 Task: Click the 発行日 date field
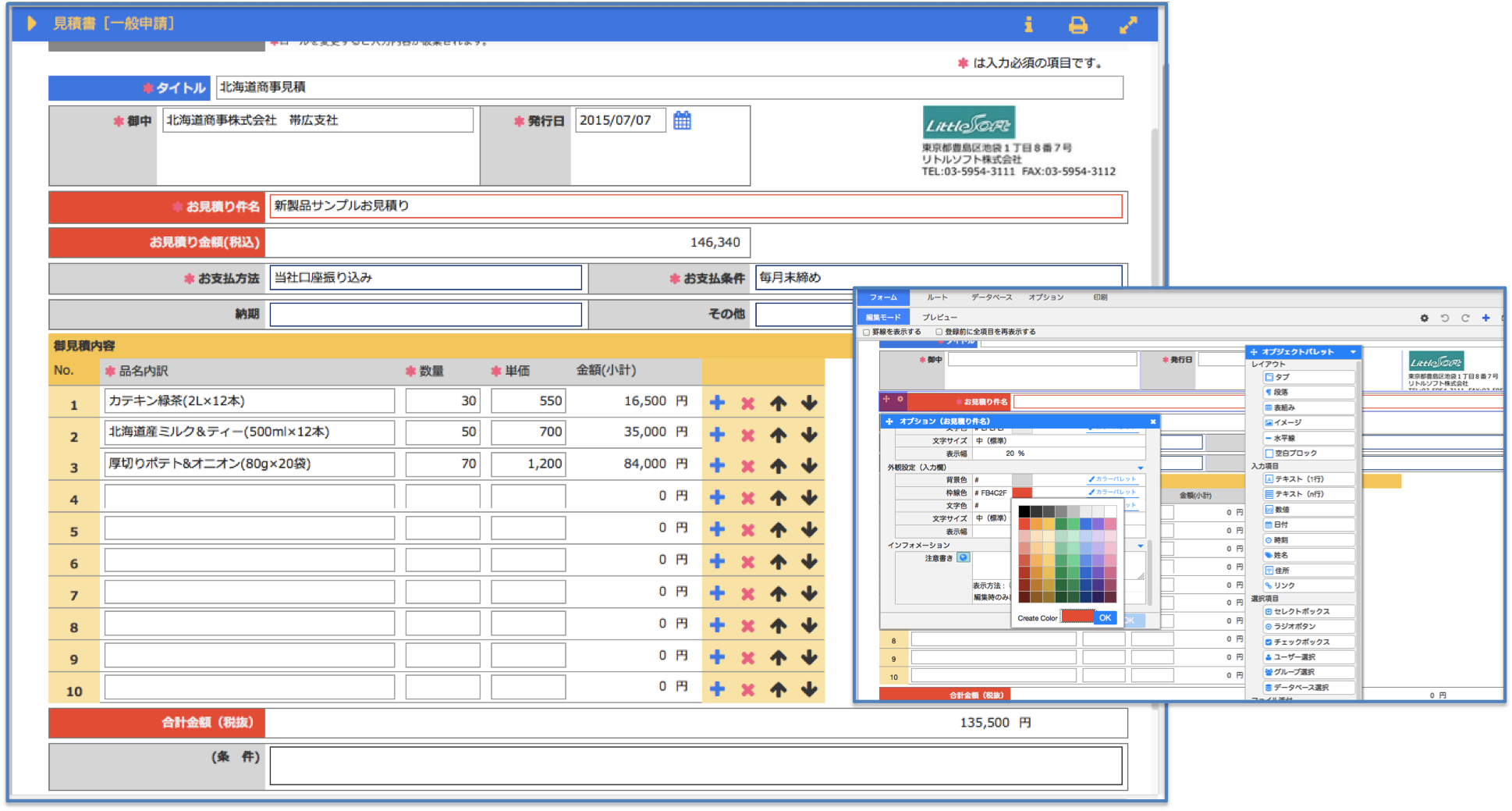(620, 121)
